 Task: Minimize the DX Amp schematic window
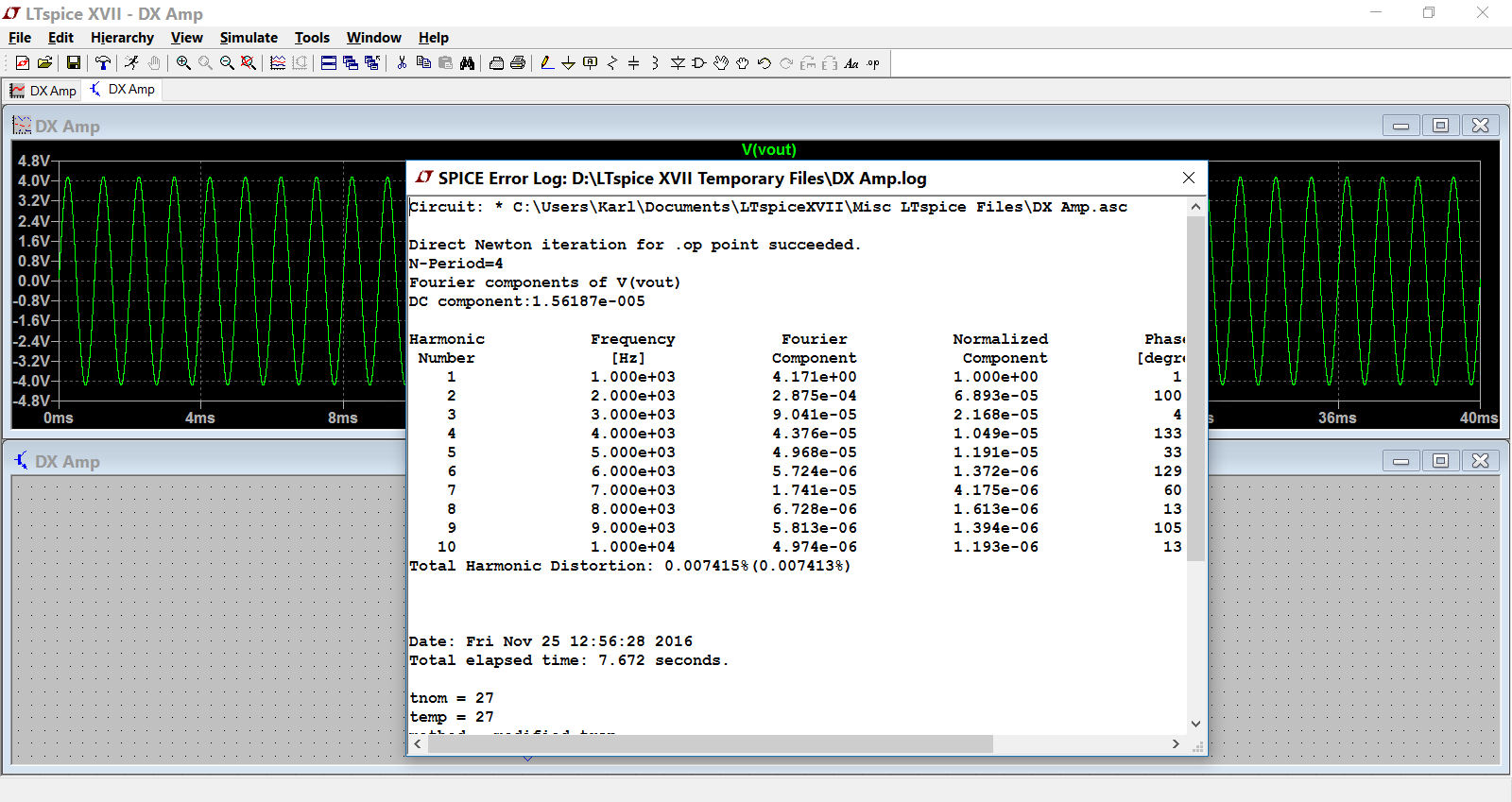(1400, 461)
